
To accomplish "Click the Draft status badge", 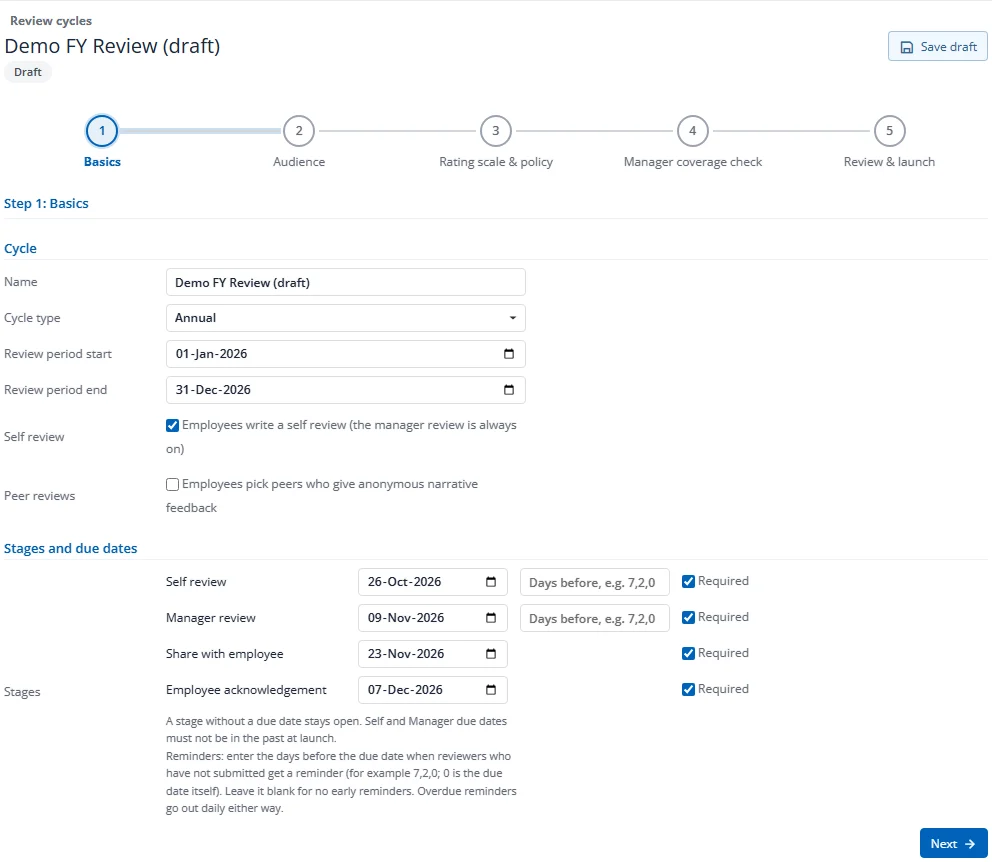I will pos(28,72).
